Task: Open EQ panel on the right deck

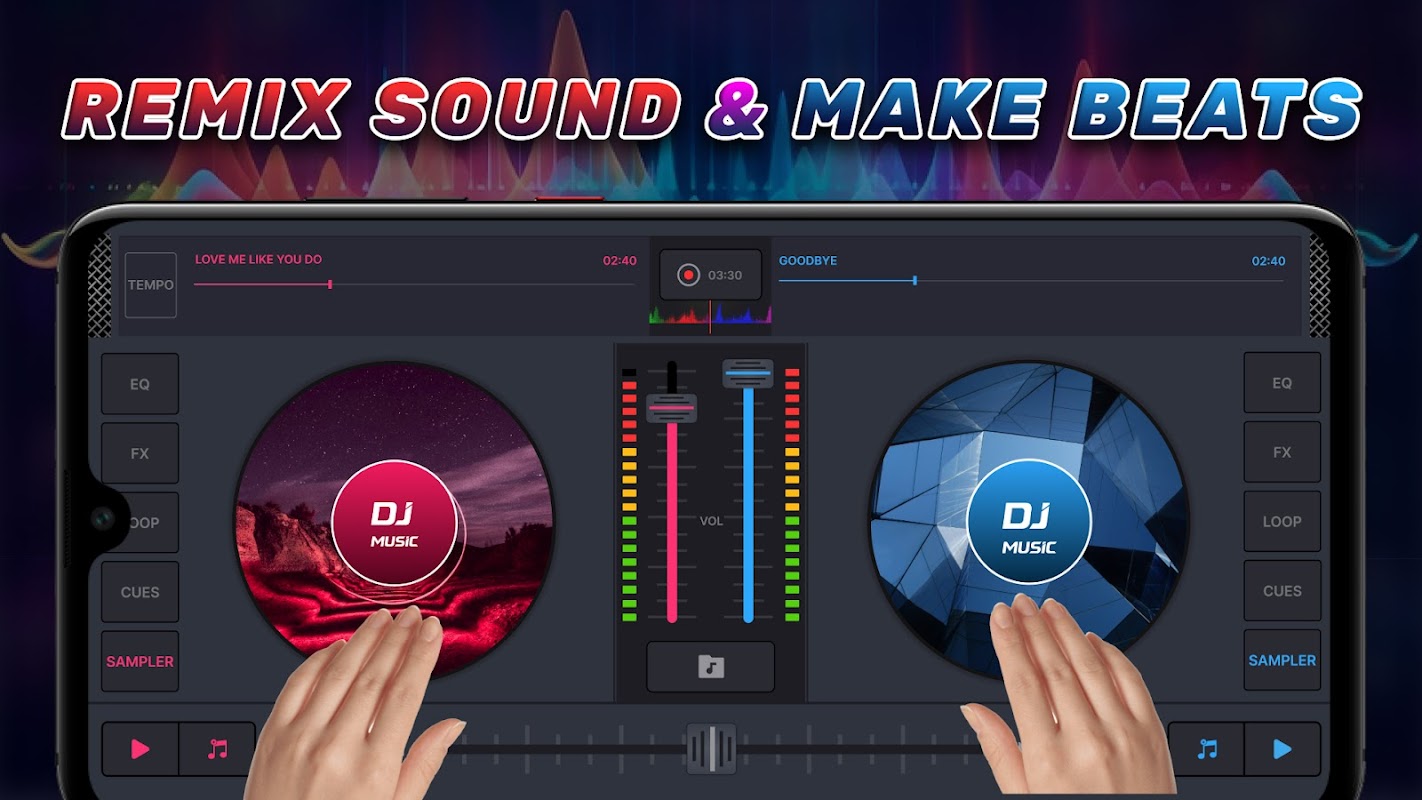Action: tap(1282, 383)
